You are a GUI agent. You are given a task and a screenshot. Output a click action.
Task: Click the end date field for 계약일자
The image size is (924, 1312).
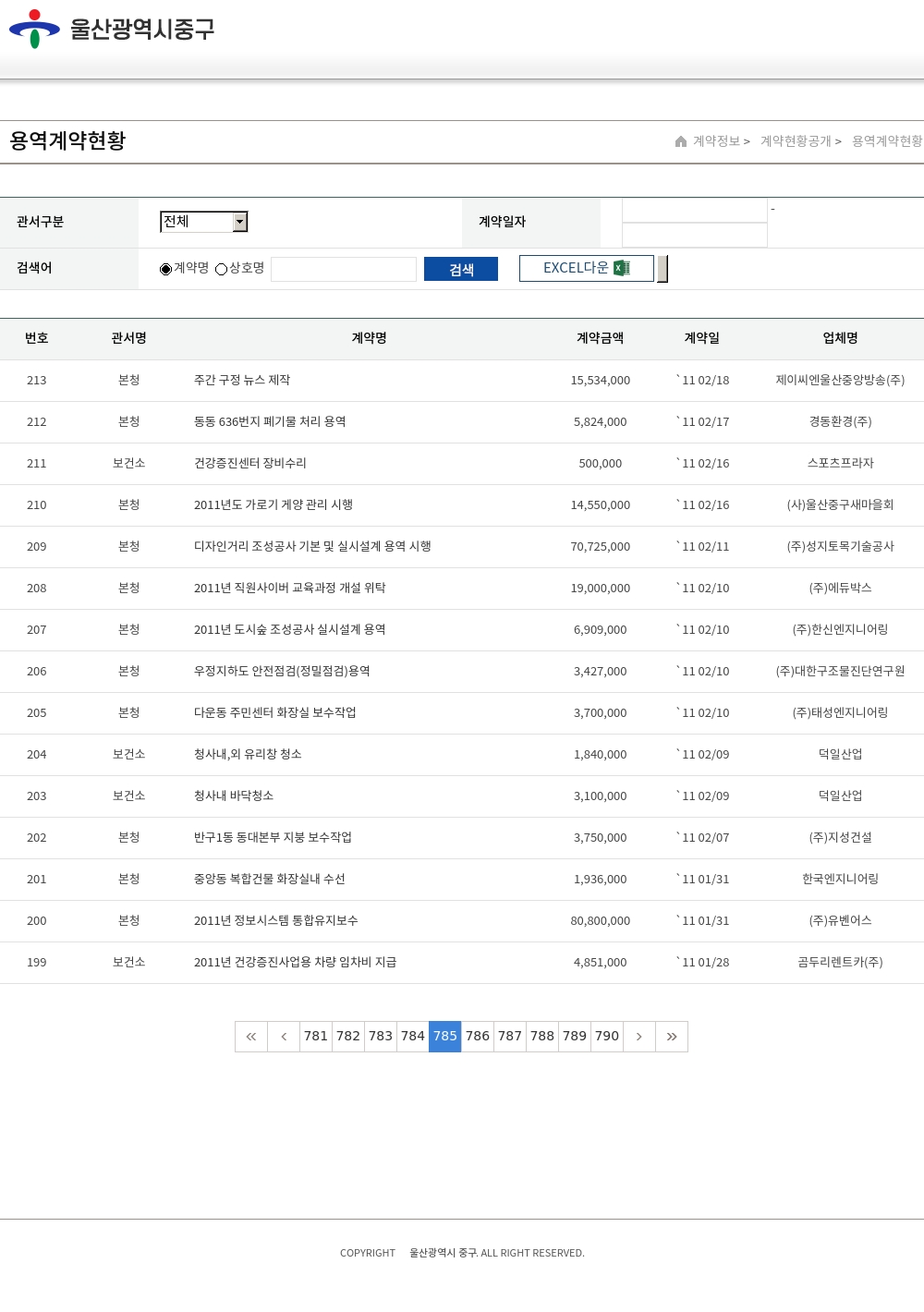(x=695, y=236)
